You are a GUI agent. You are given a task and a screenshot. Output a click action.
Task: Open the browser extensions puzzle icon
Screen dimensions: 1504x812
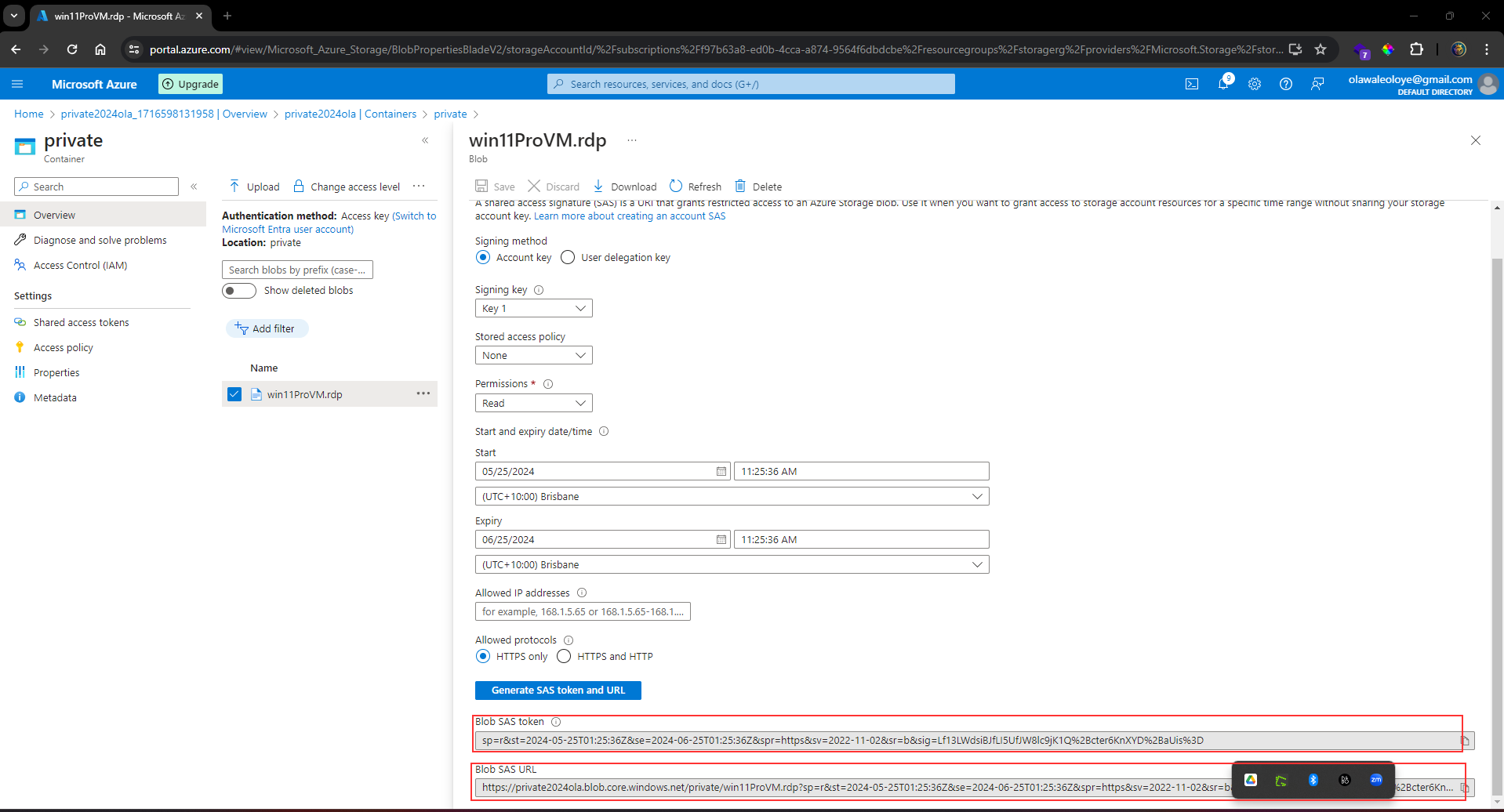point(1416,49)
